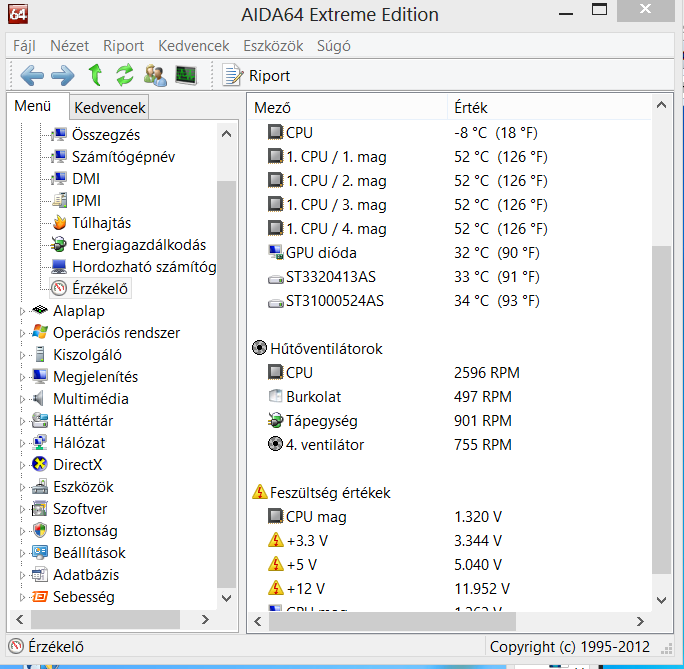Click up arrow of tree pane scrollbar
This screenshot has width=684, height=669.
click(226, 134)
